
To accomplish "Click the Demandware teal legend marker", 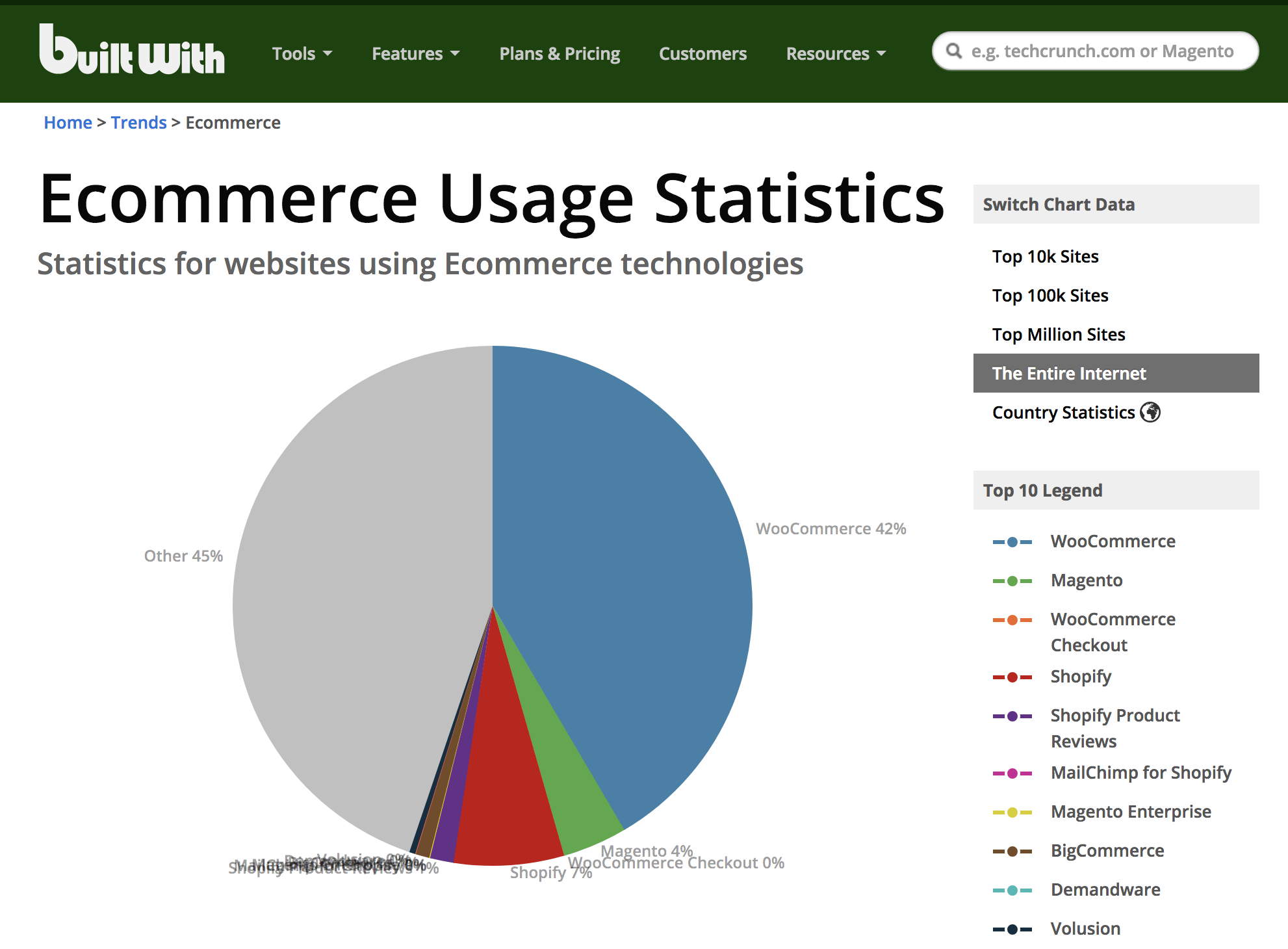I will [1012, 890].
